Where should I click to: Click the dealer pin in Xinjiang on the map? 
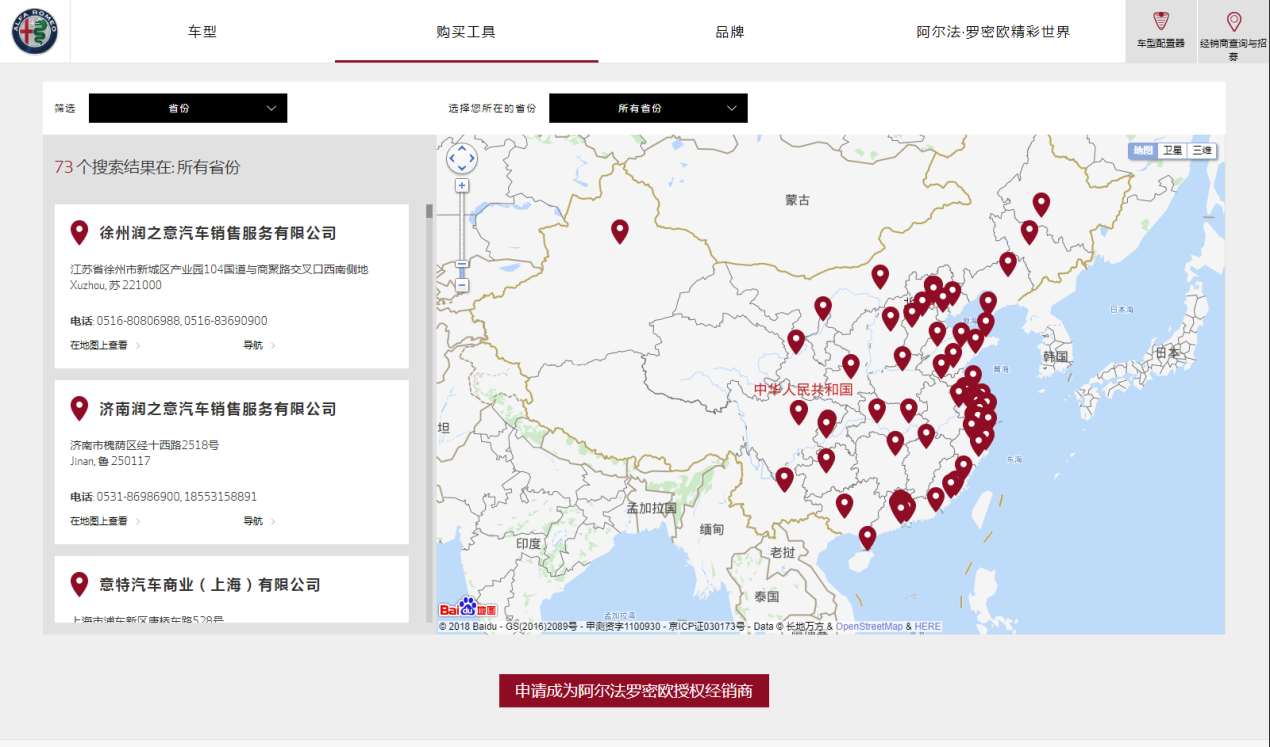click(x=620, y=231)
